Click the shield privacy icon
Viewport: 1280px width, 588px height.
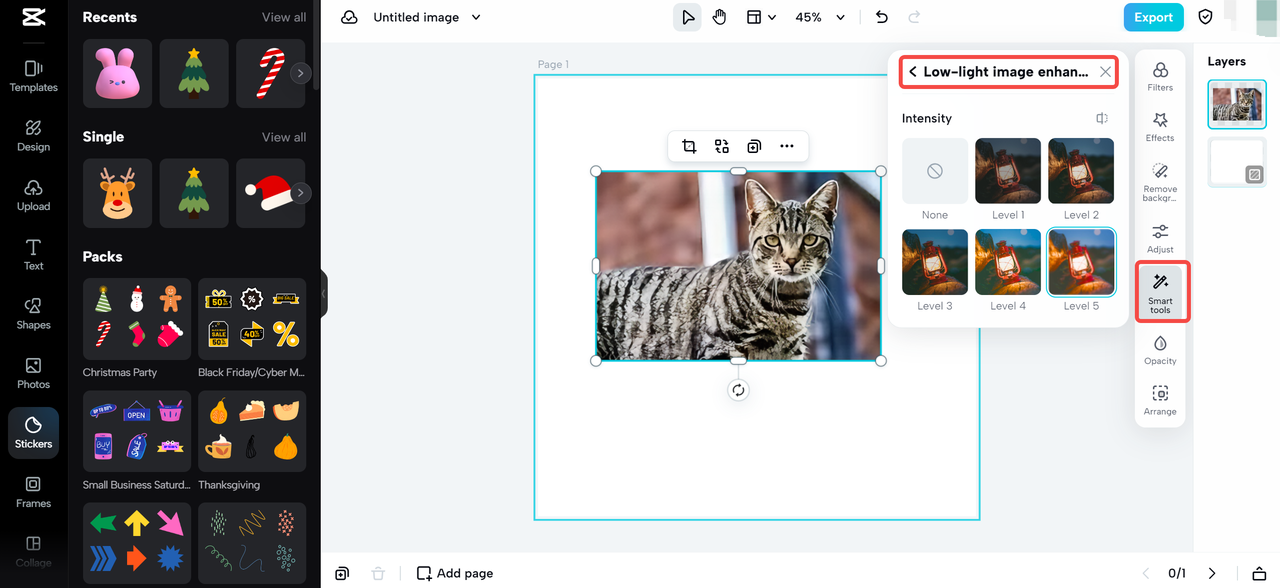(x=1206, y=17)
